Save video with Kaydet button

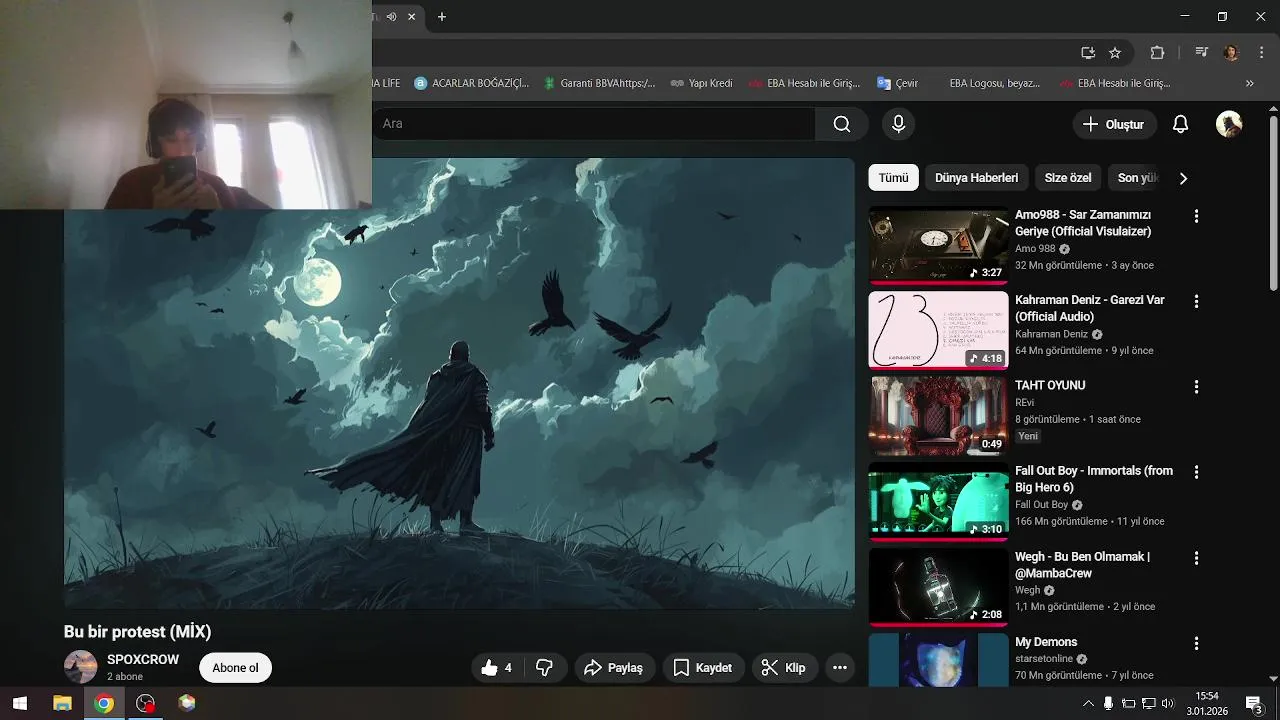(702, 668)
